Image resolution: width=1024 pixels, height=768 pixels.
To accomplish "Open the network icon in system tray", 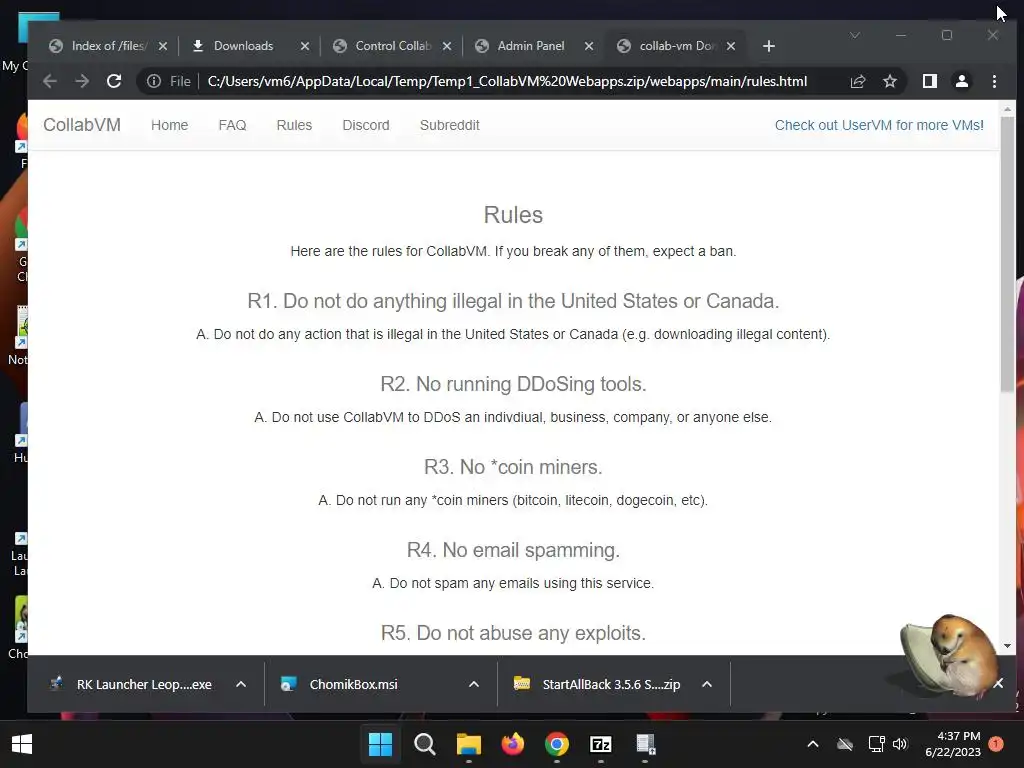I will point(876,744).
